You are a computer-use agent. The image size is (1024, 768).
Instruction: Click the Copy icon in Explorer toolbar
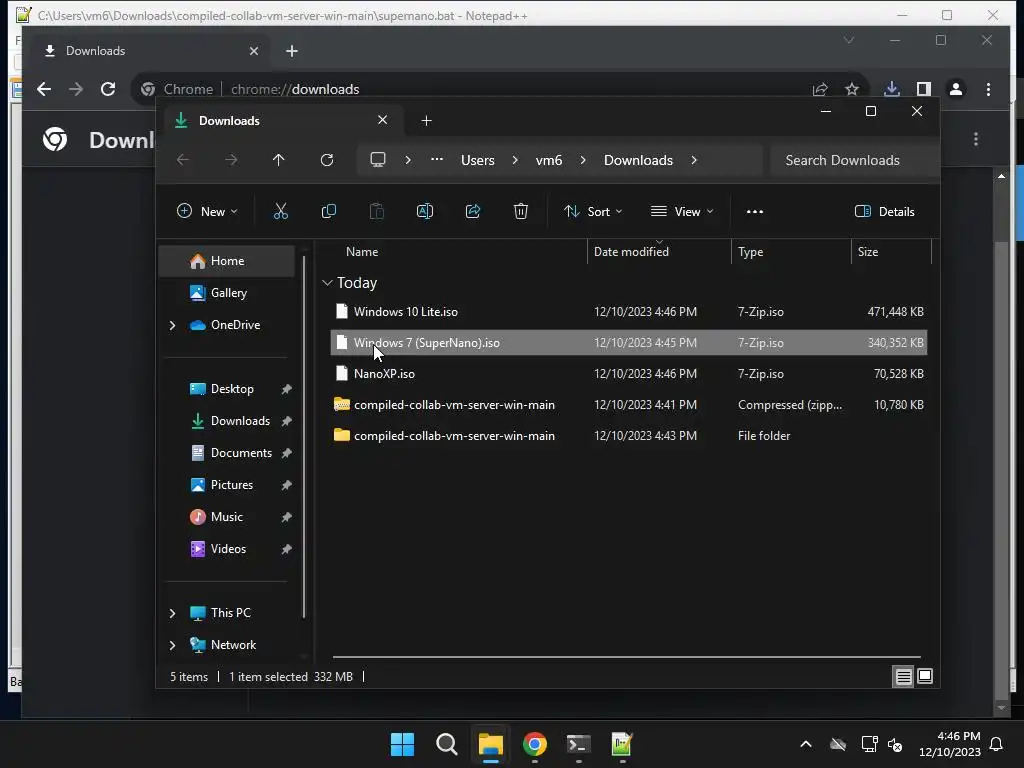click(x=328, y=211)
